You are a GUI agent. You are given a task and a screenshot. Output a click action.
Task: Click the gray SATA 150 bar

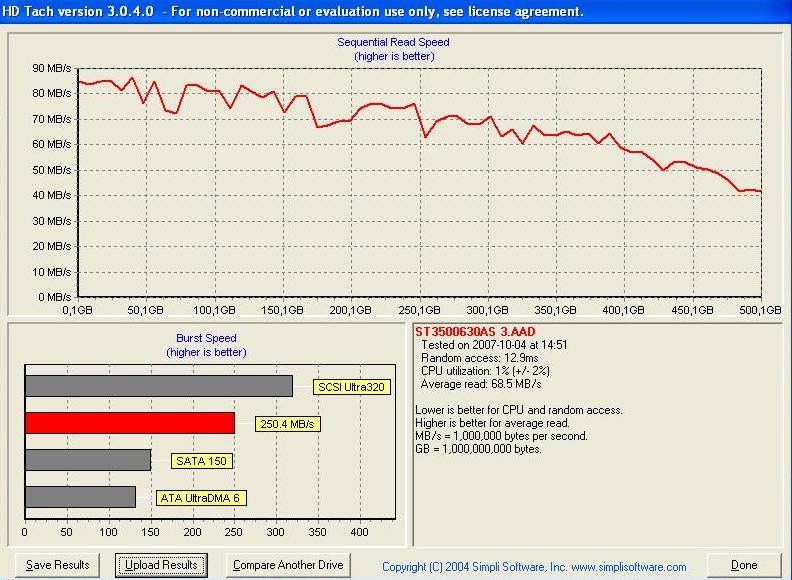tap(87, 460)
